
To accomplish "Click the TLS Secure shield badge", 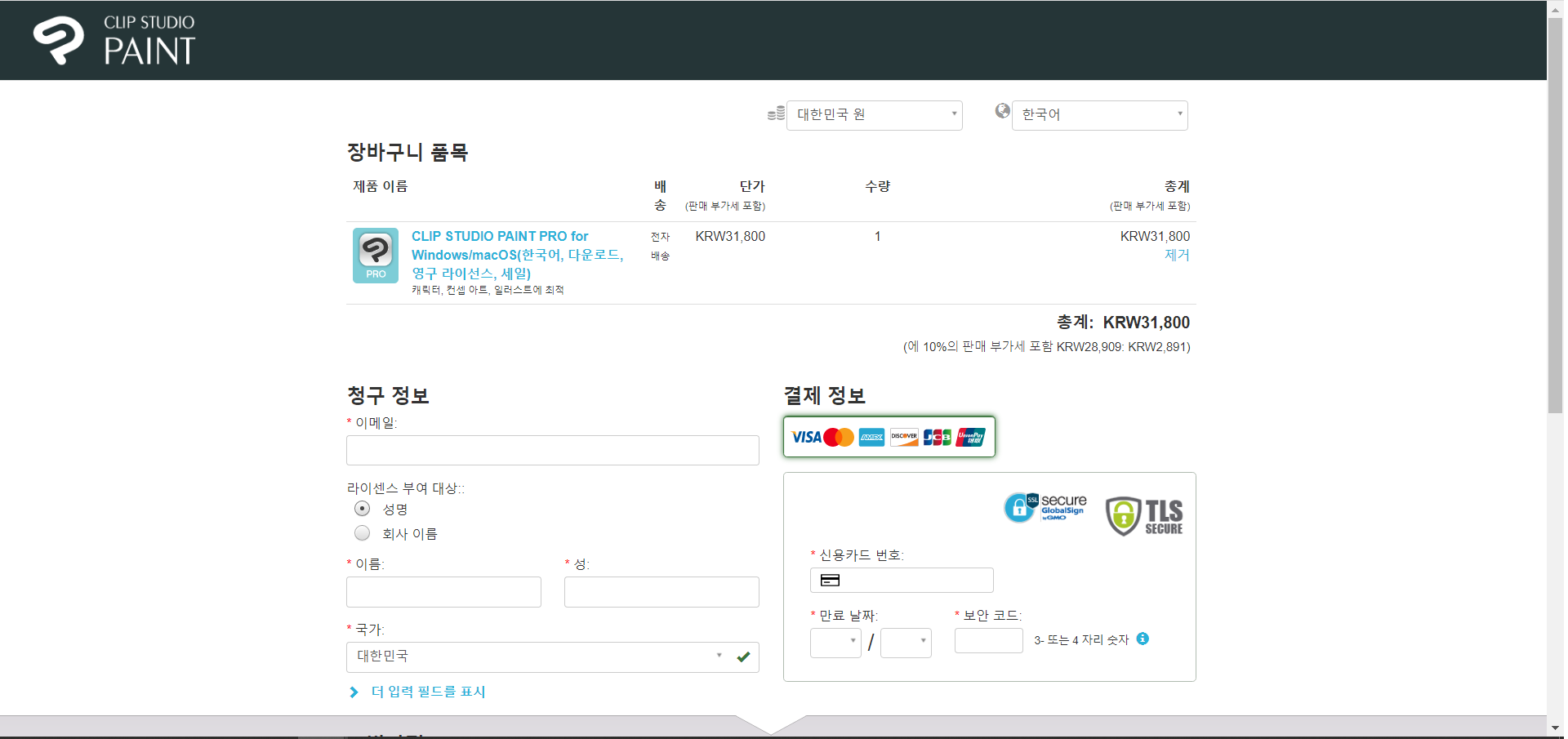I will [1144, 516].
